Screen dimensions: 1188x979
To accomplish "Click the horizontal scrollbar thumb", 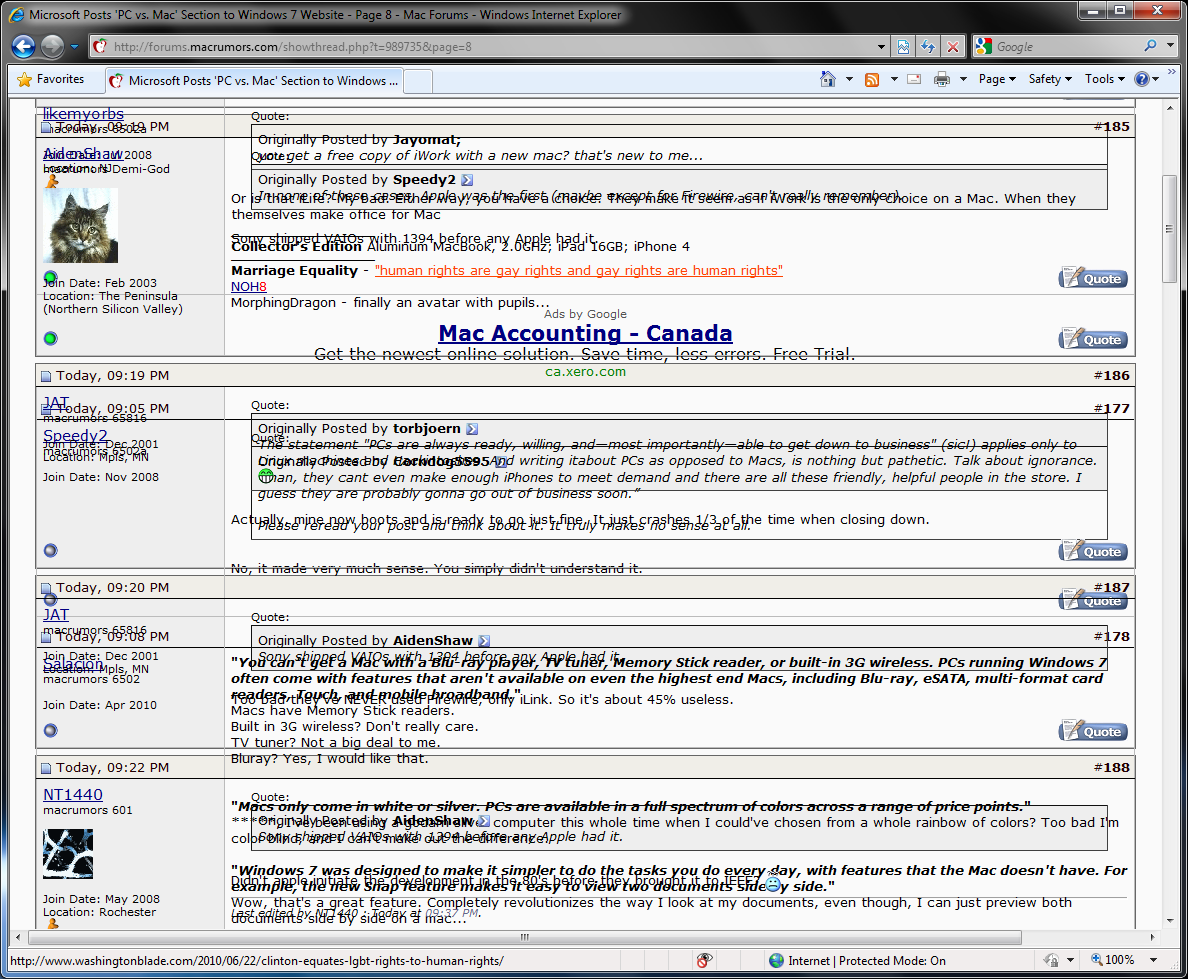I will click(524, 937).
